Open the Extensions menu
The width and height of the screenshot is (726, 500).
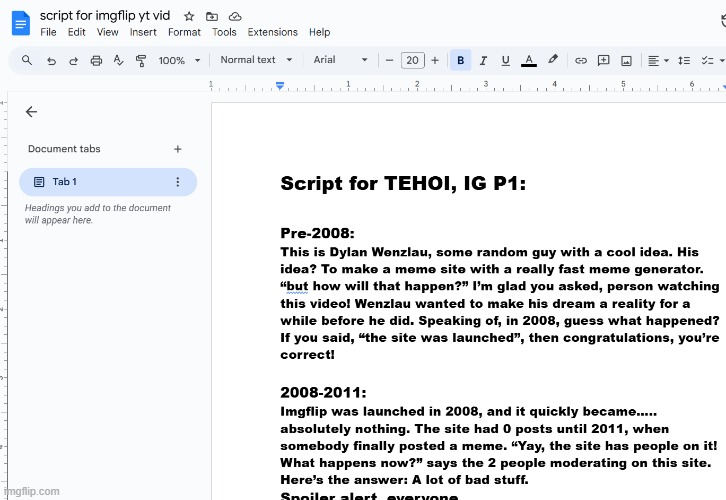[272, 32]
